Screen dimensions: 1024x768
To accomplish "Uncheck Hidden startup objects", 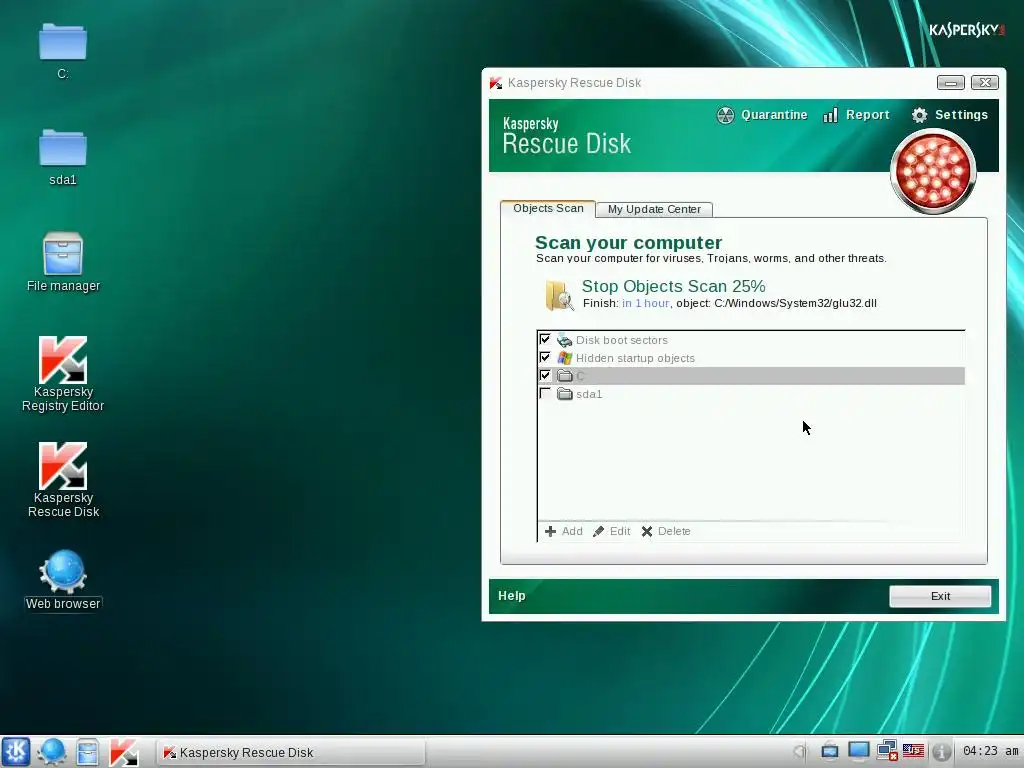I will coord(545,357).
